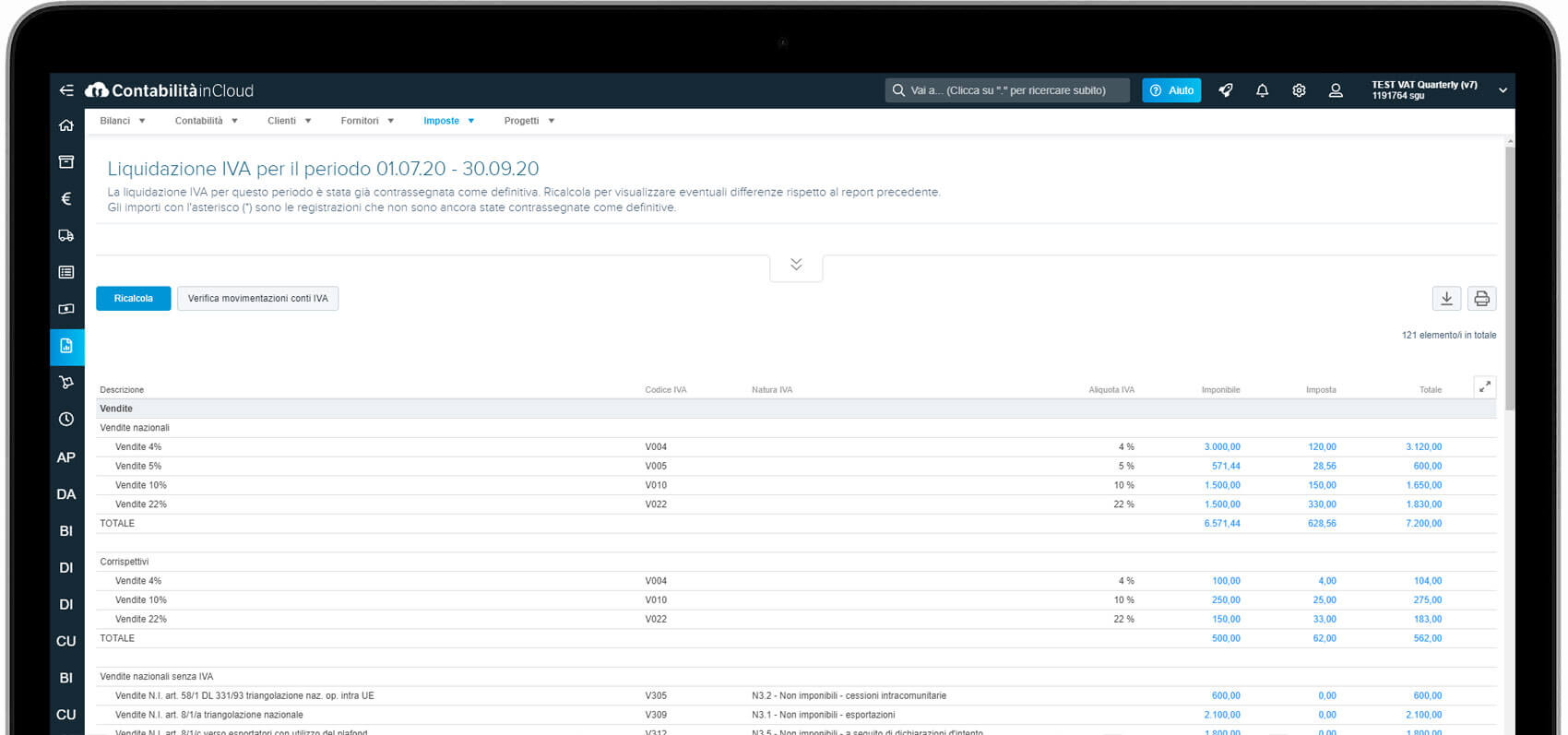1568x735 pixels.
Task: Click the Imponibile column header
Action: point(1220,390)
